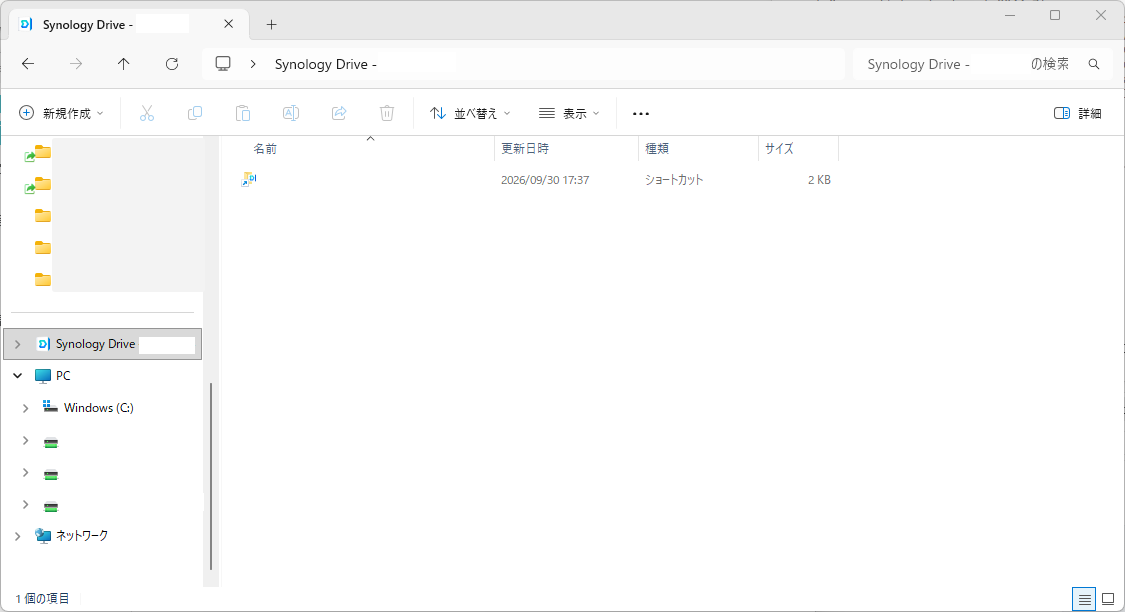Maximize the File Explorer window
Viewport: 1125px width, 612px height.
1055,15
